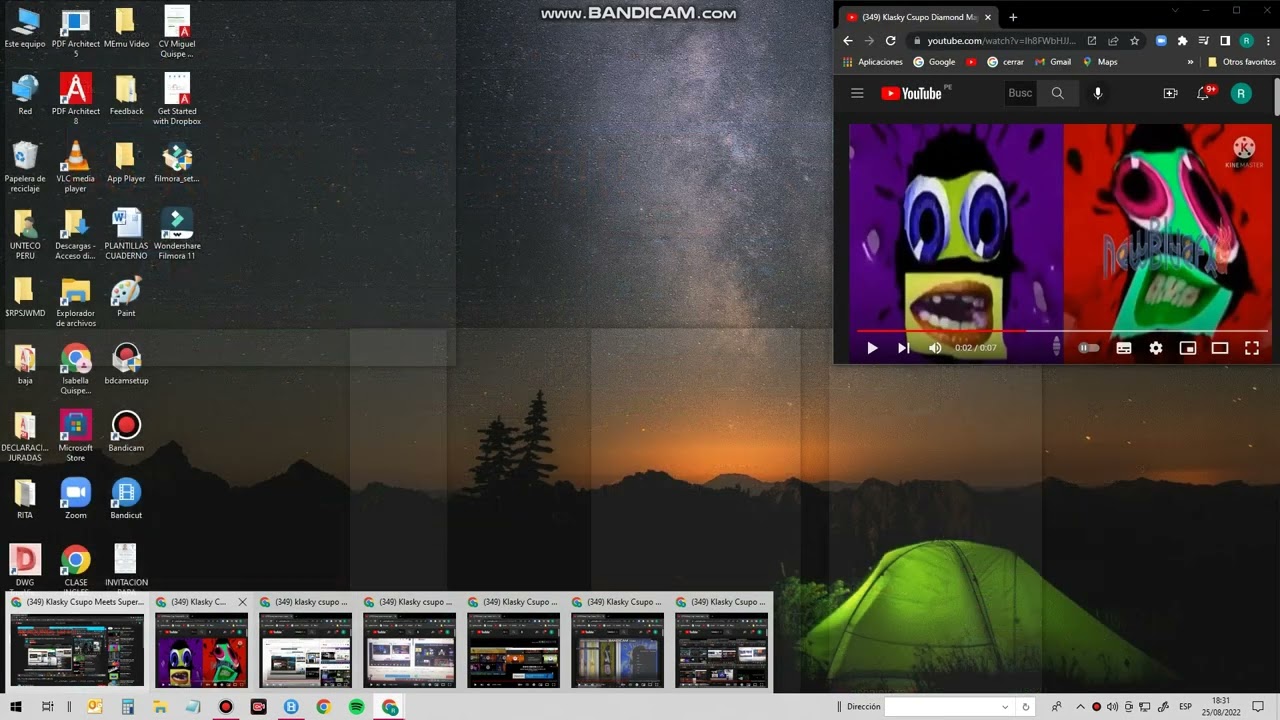The height and width of the screenshot is (720, 1280).
Task: Go back in Chrome
Action: [848, 41]
